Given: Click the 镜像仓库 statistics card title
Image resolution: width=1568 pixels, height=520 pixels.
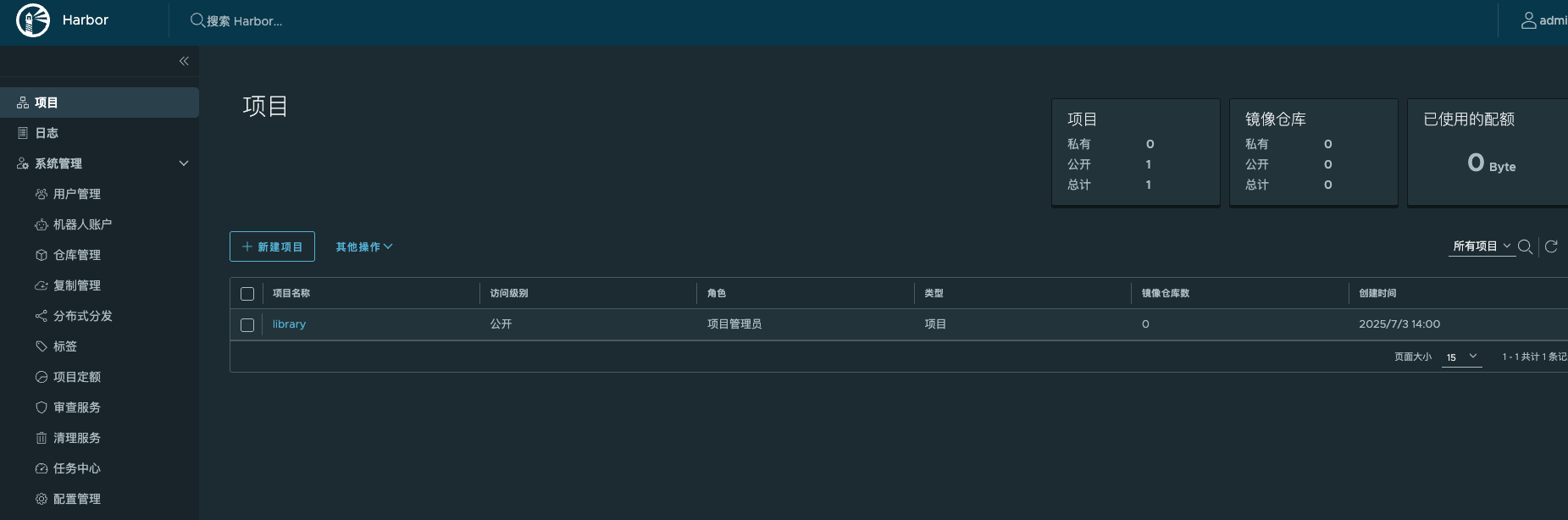Looking at the screenshot, I should [x=1276, y=119].
